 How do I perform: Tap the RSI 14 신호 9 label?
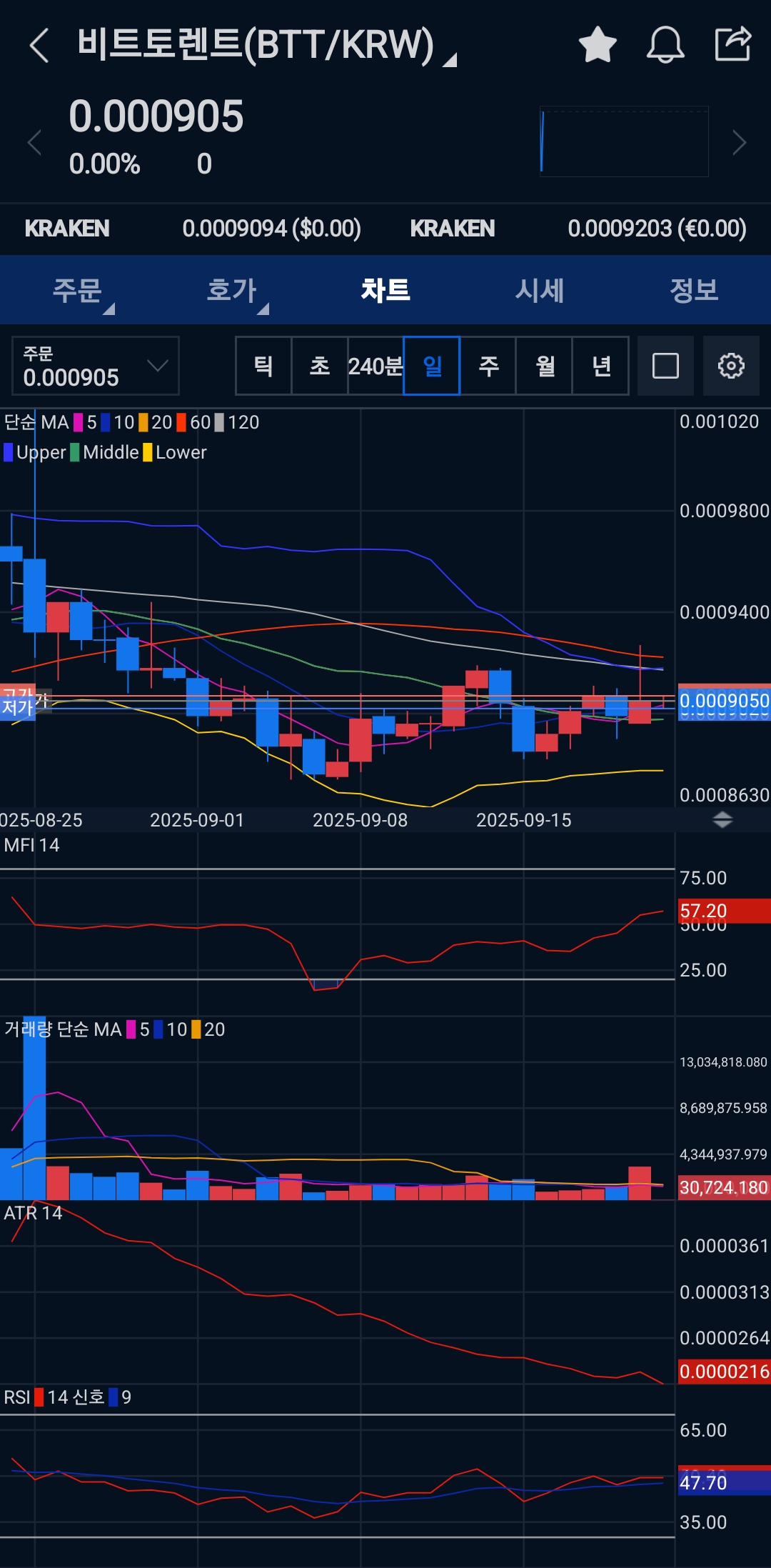pos(68,1397)
